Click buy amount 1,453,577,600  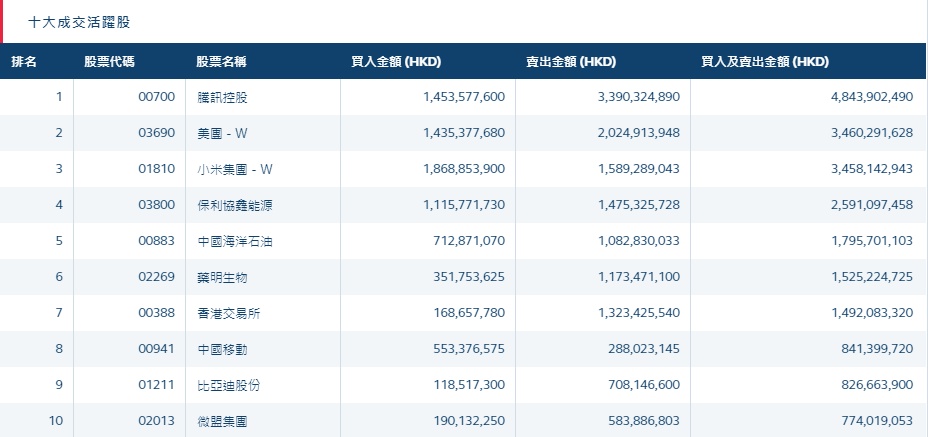tap(465, 97)
